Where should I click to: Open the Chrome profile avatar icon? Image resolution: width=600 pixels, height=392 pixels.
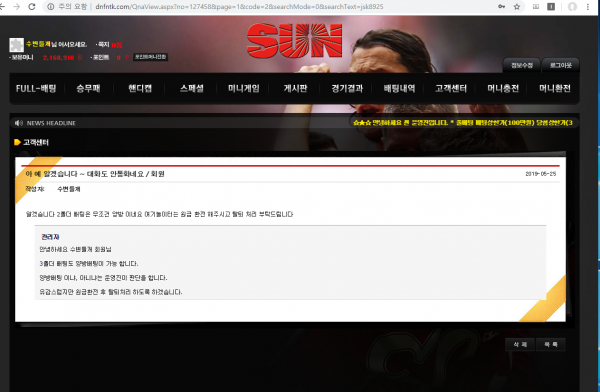[572, 7]
